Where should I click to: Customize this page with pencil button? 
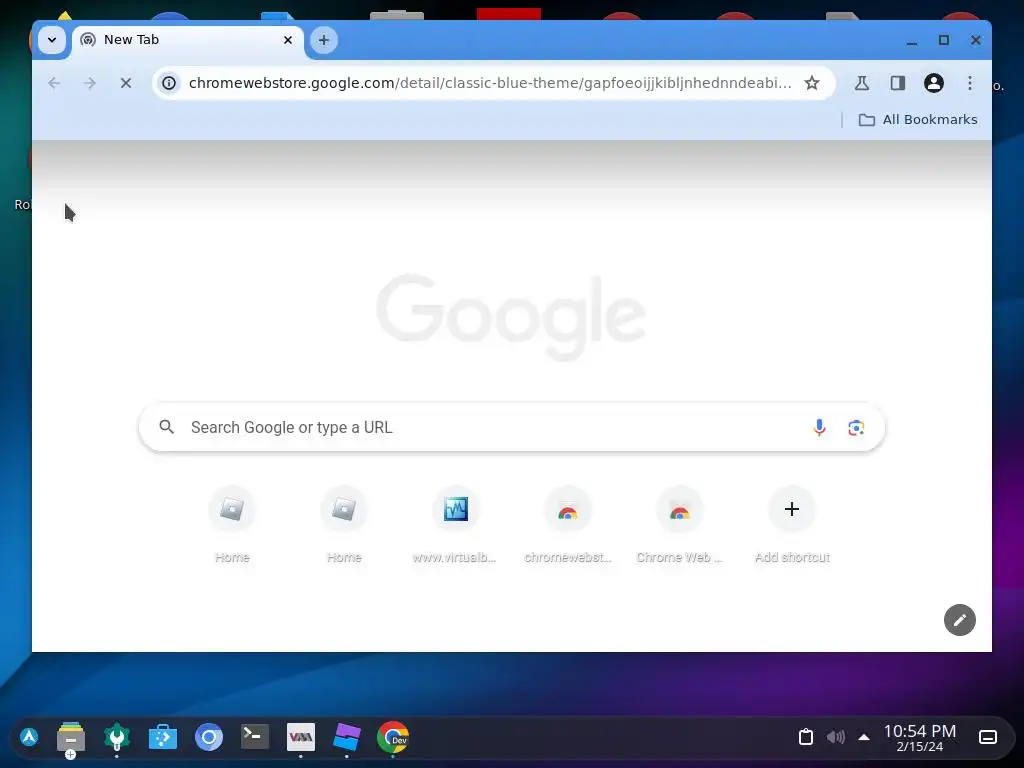click(959, 620)
